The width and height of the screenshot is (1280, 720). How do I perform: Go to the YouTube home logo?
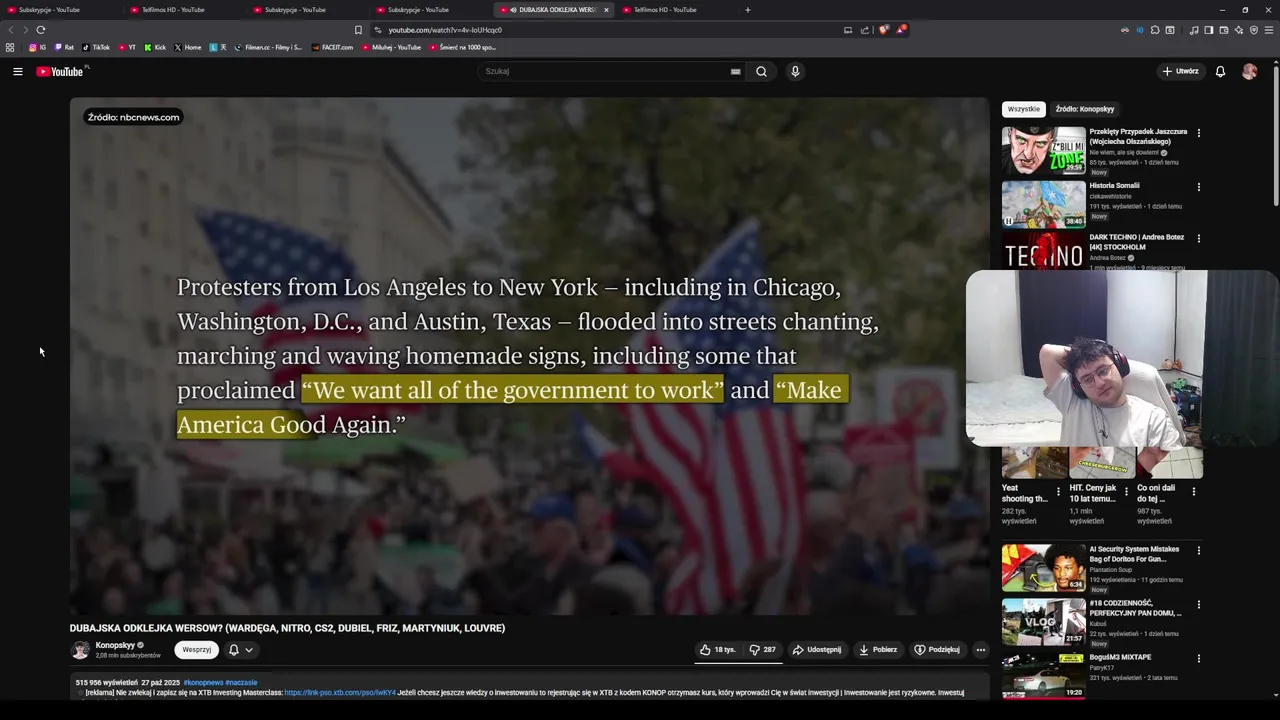click(x=60, y=71)
